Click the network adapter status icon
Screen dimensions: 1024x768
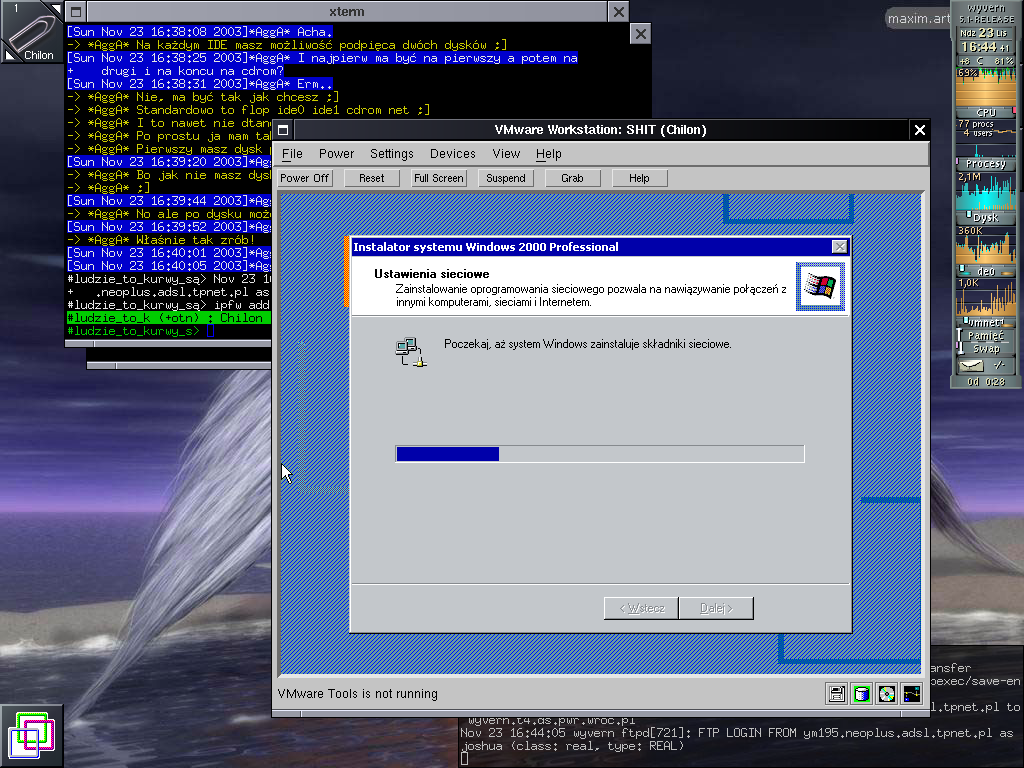point(911,693)
